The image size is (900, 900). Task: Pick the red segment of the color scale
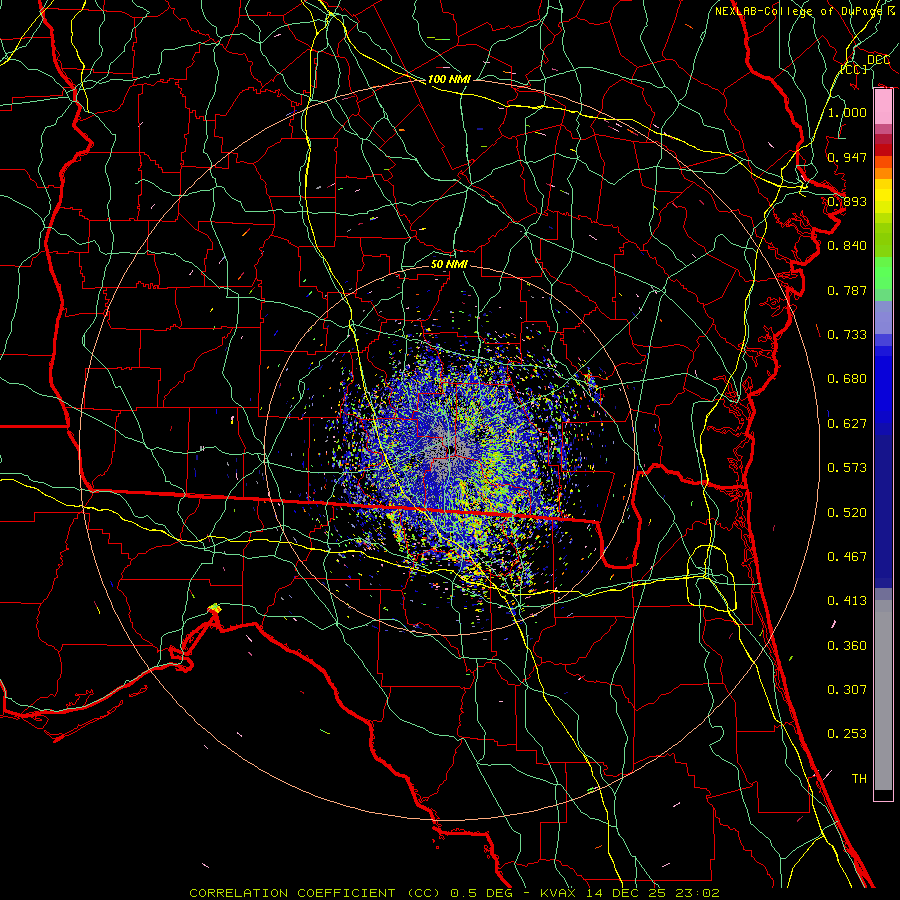883,149
